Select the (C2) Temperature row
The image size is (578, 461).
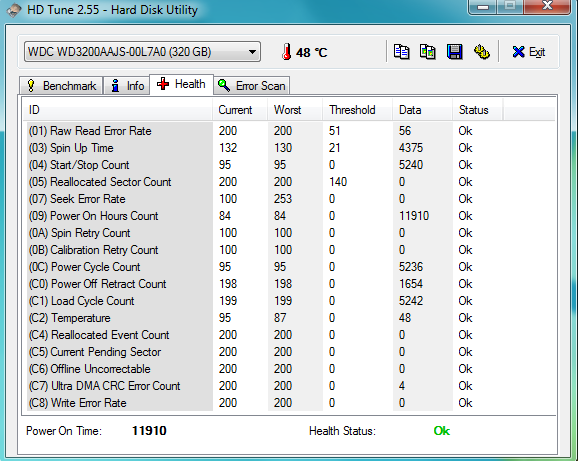click(x=289, y=318)
